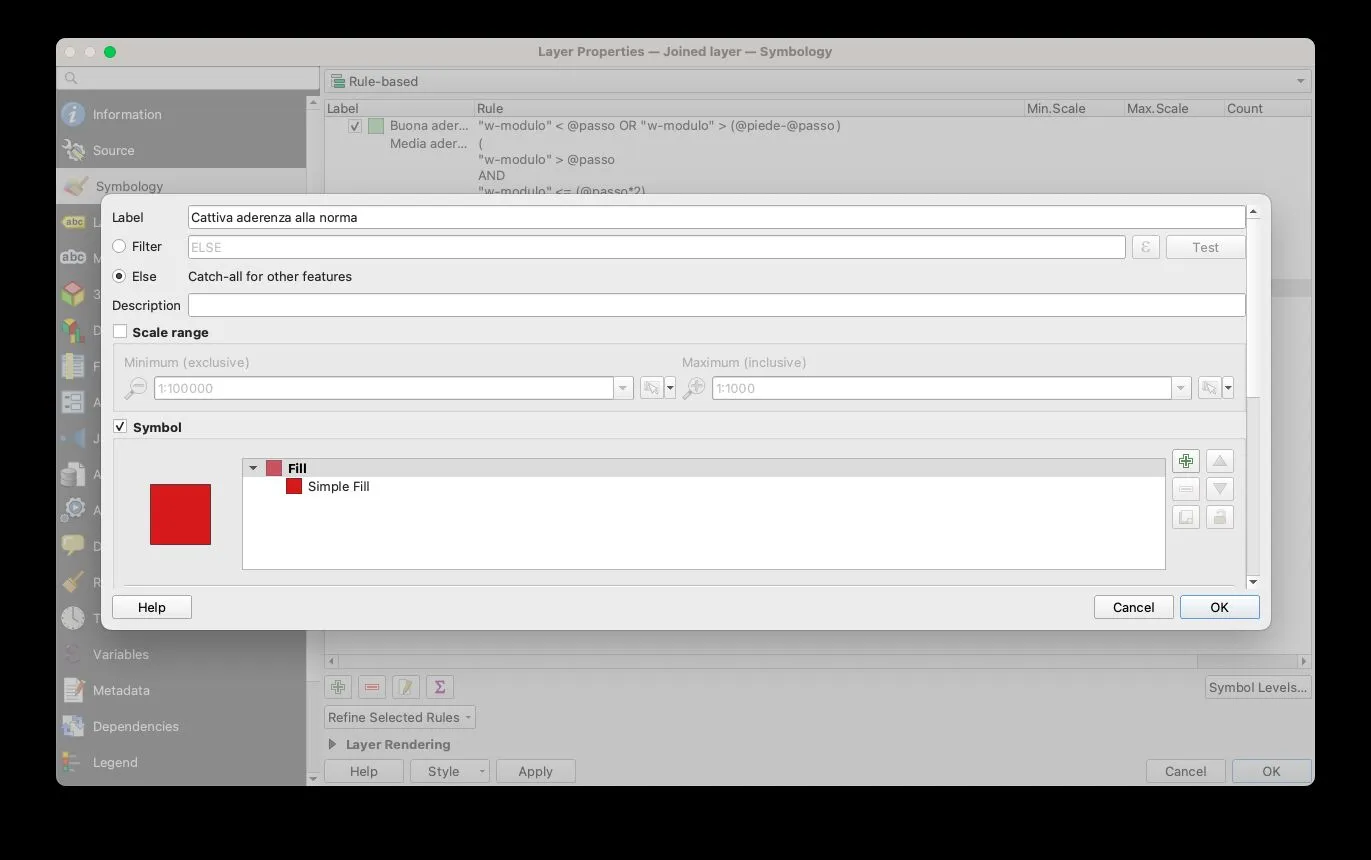This screenshot has height=860, width=1371.
Task: Uncheck the Symbol checkbox
Action: point(120,427)
